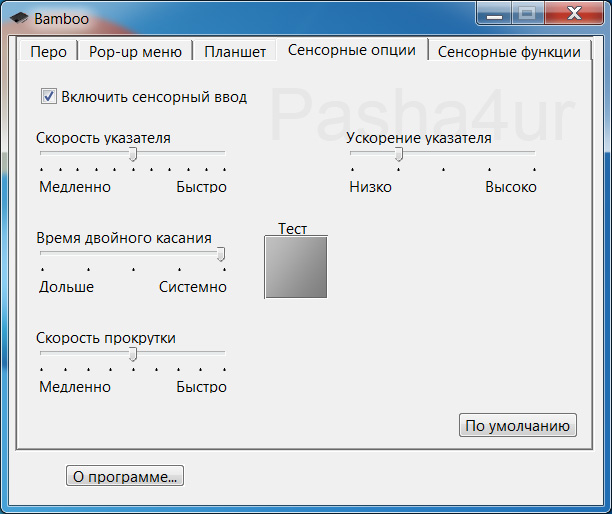The image size is (612, 514).
Task: Click the Скорость указателя slider thumb
Action: pyautogui.click(x=133, y=154)
